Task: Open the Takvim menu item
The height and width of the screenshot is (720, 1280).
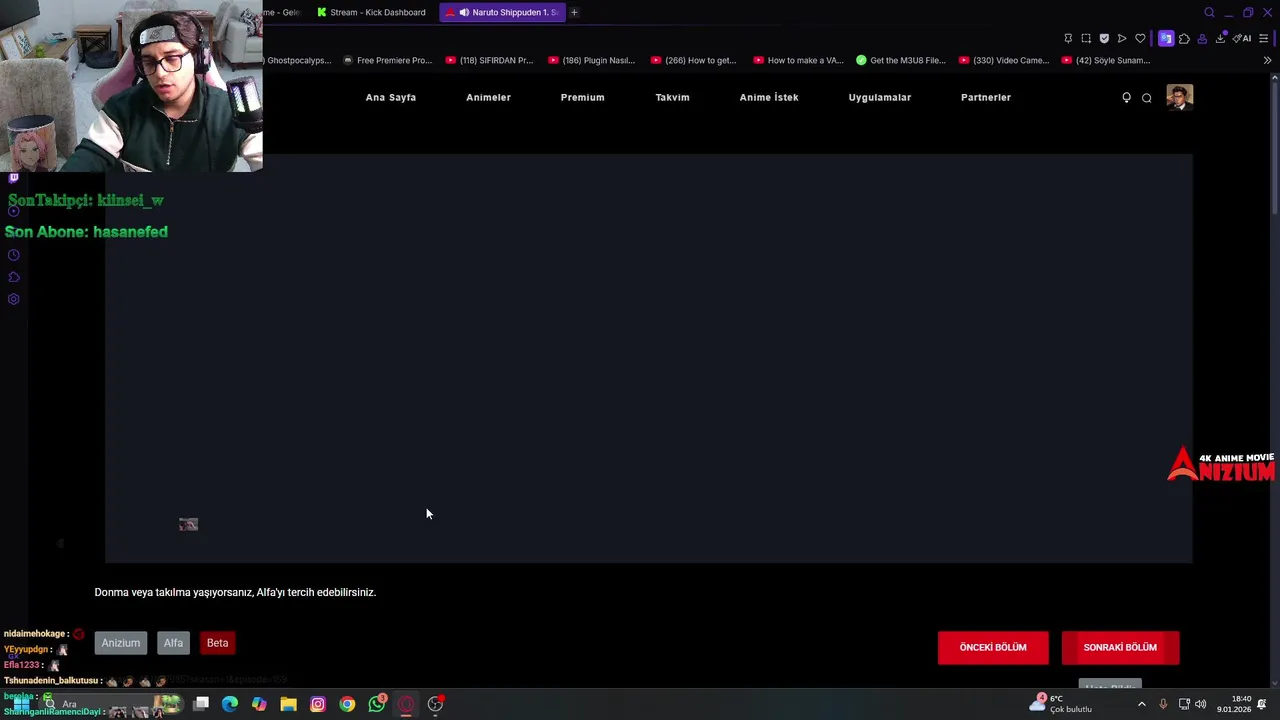Action: click(672, 97)
